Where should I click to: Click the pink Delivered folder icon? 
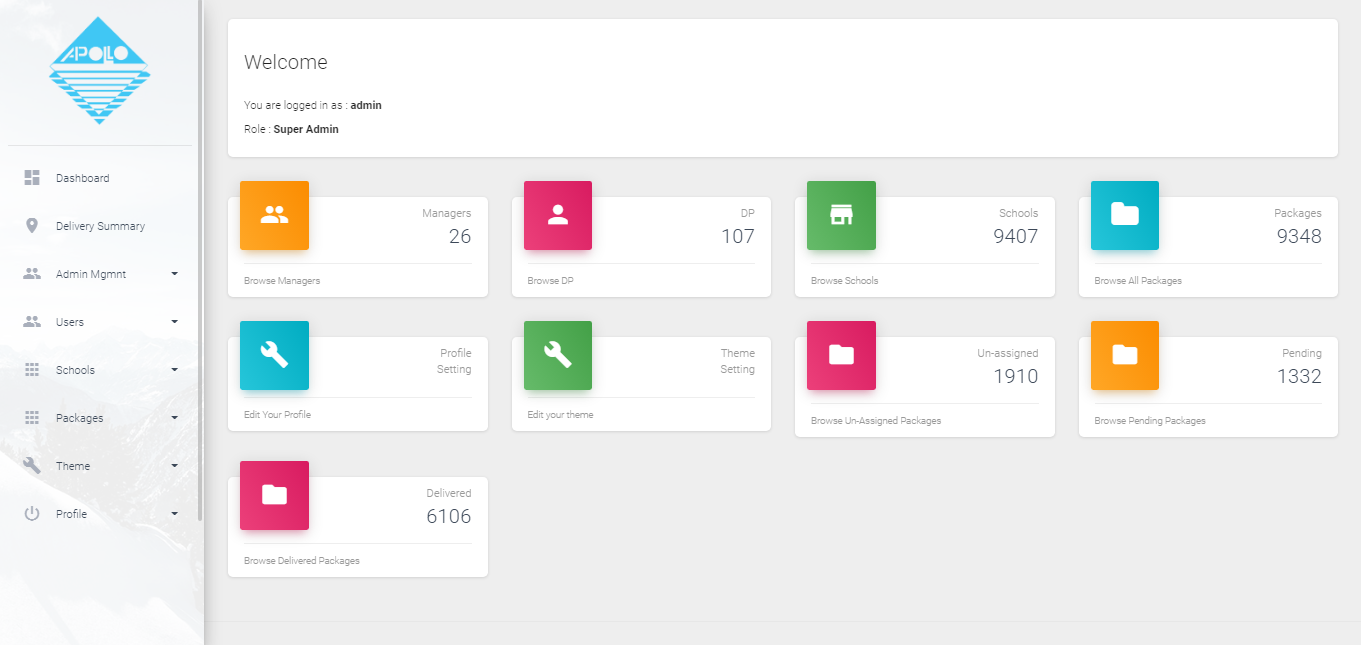tap(274, 495)
